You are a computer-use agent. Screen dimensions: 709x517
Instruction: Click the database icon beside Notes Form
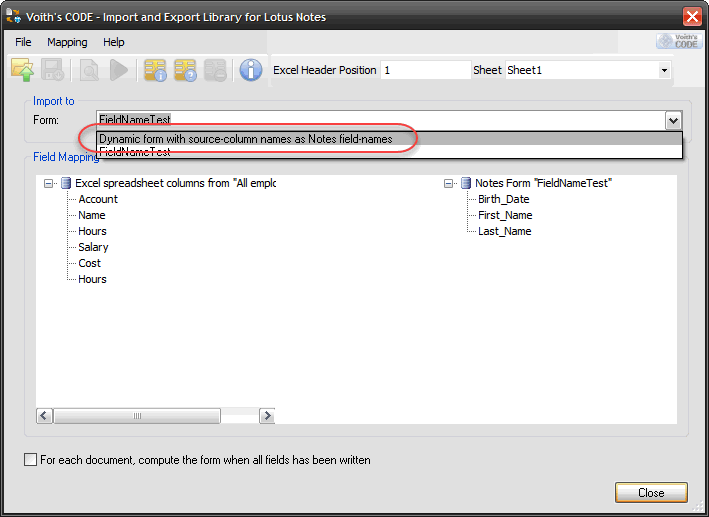466,183
